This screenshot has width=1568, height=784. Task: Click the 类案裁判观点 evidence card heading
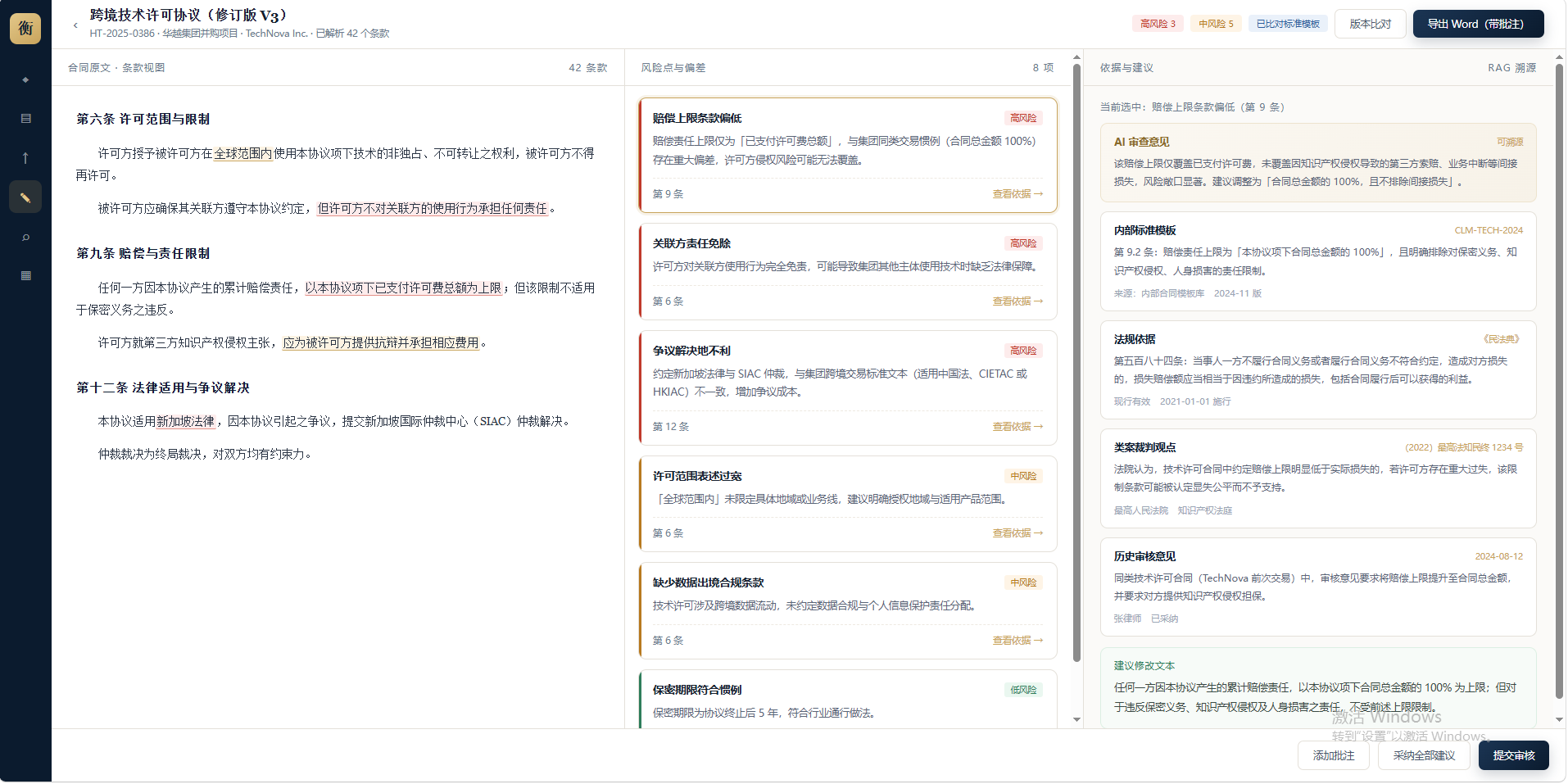point(1144,447)
